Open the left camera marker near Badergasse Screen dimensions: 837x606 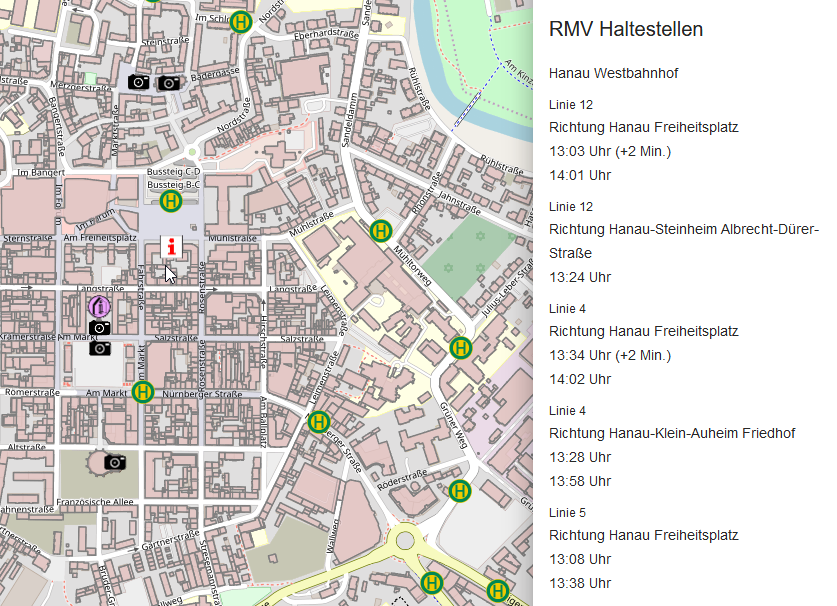pos(139,82)
